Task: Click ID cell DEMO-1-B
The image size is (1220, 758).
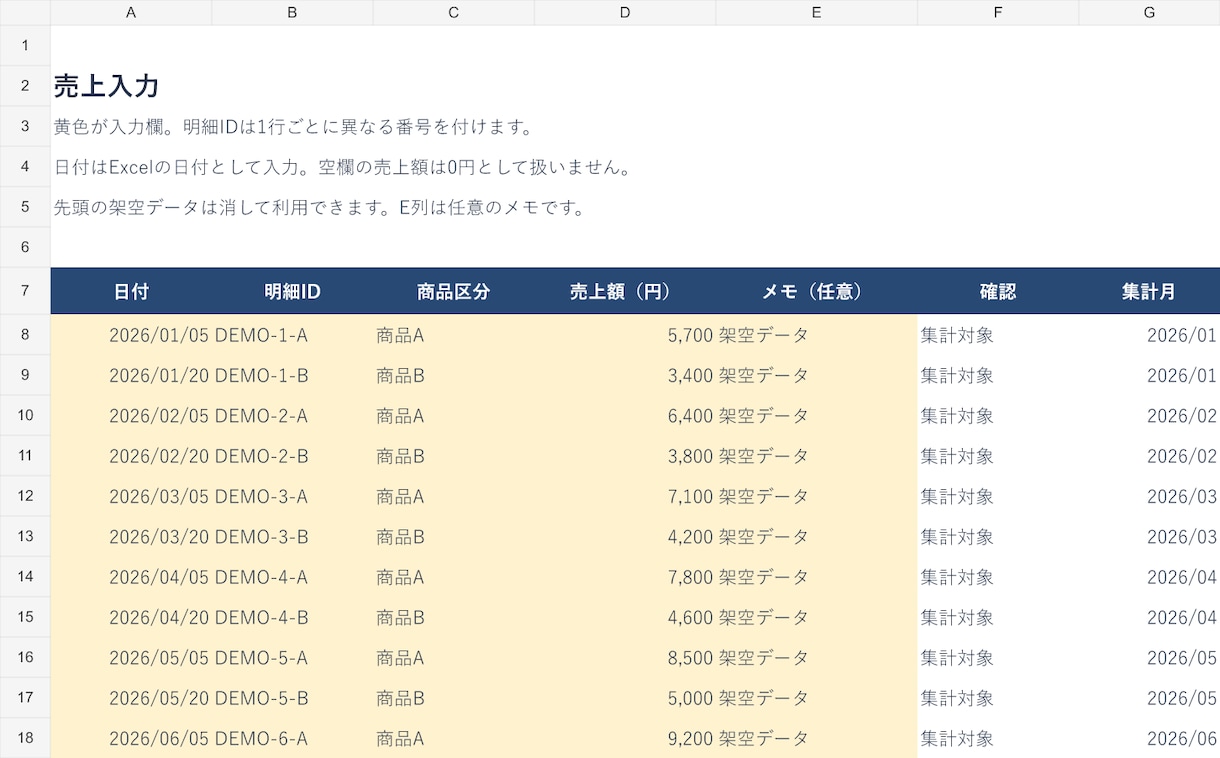Action: click(292, 375)
